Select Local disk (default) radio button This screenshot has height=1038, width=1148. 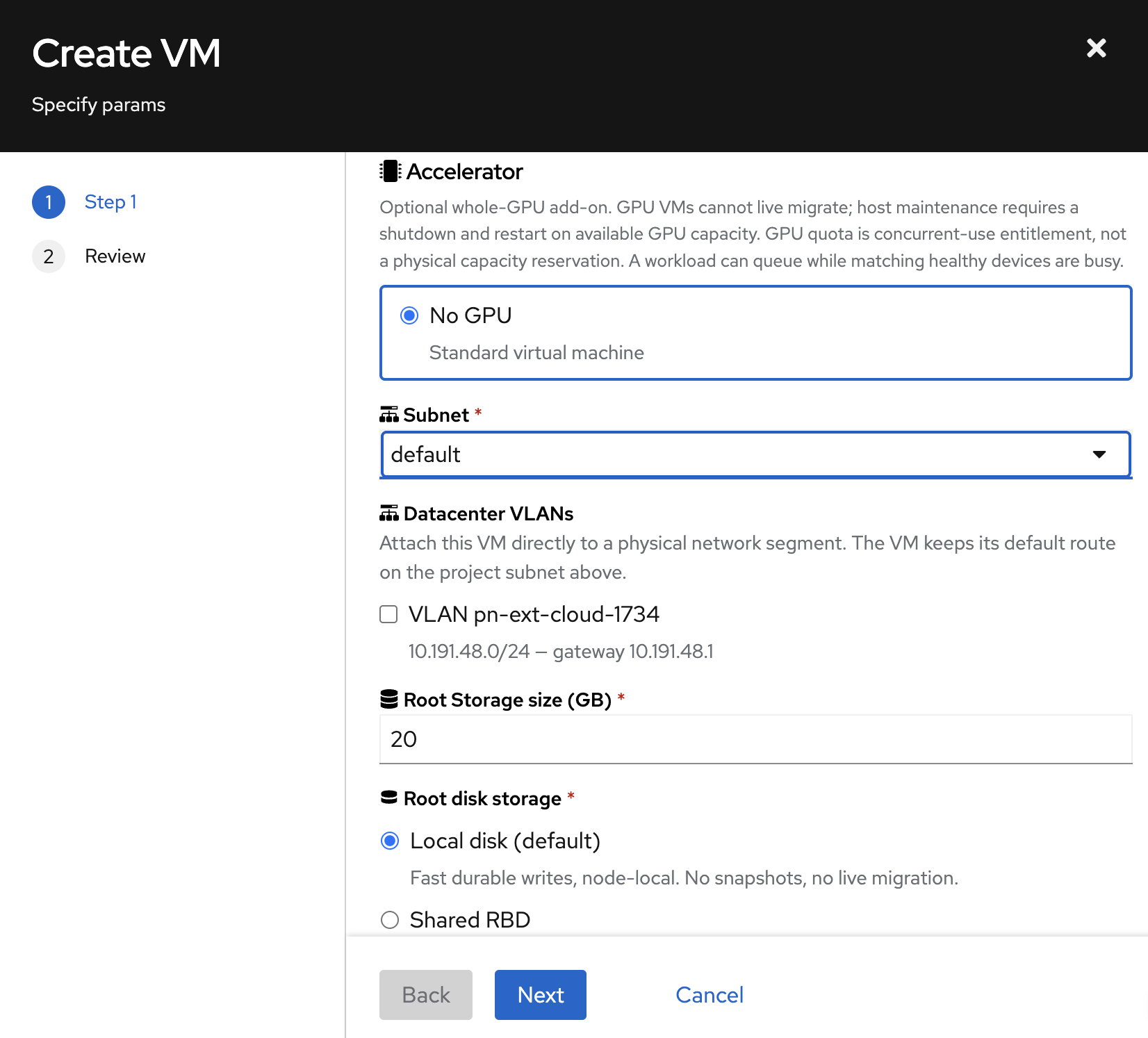pos(390,841)
